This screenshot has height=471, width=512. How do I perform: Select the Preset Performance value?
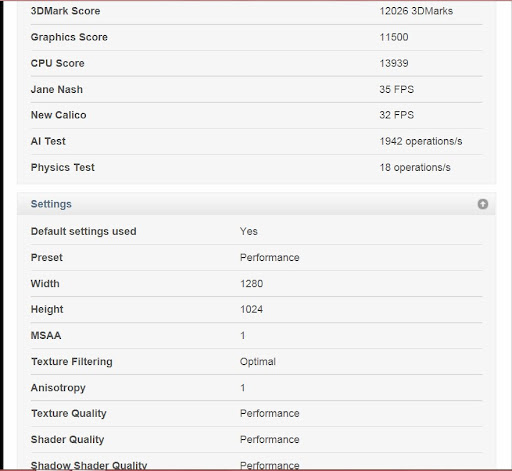[270, 257]
